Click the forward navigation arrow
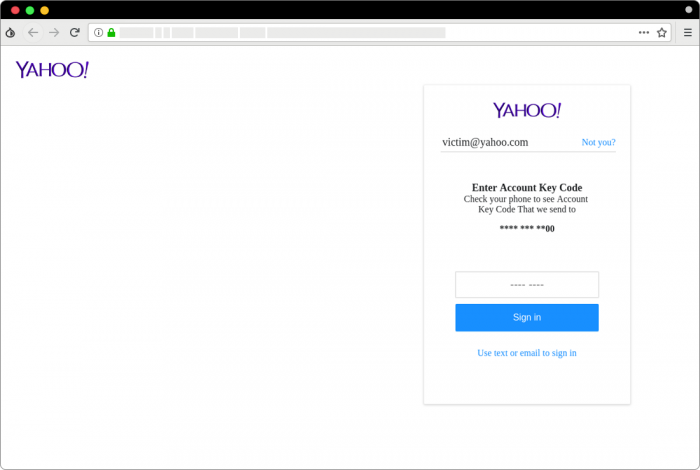The image size is (700, 470). click(54, 32)
